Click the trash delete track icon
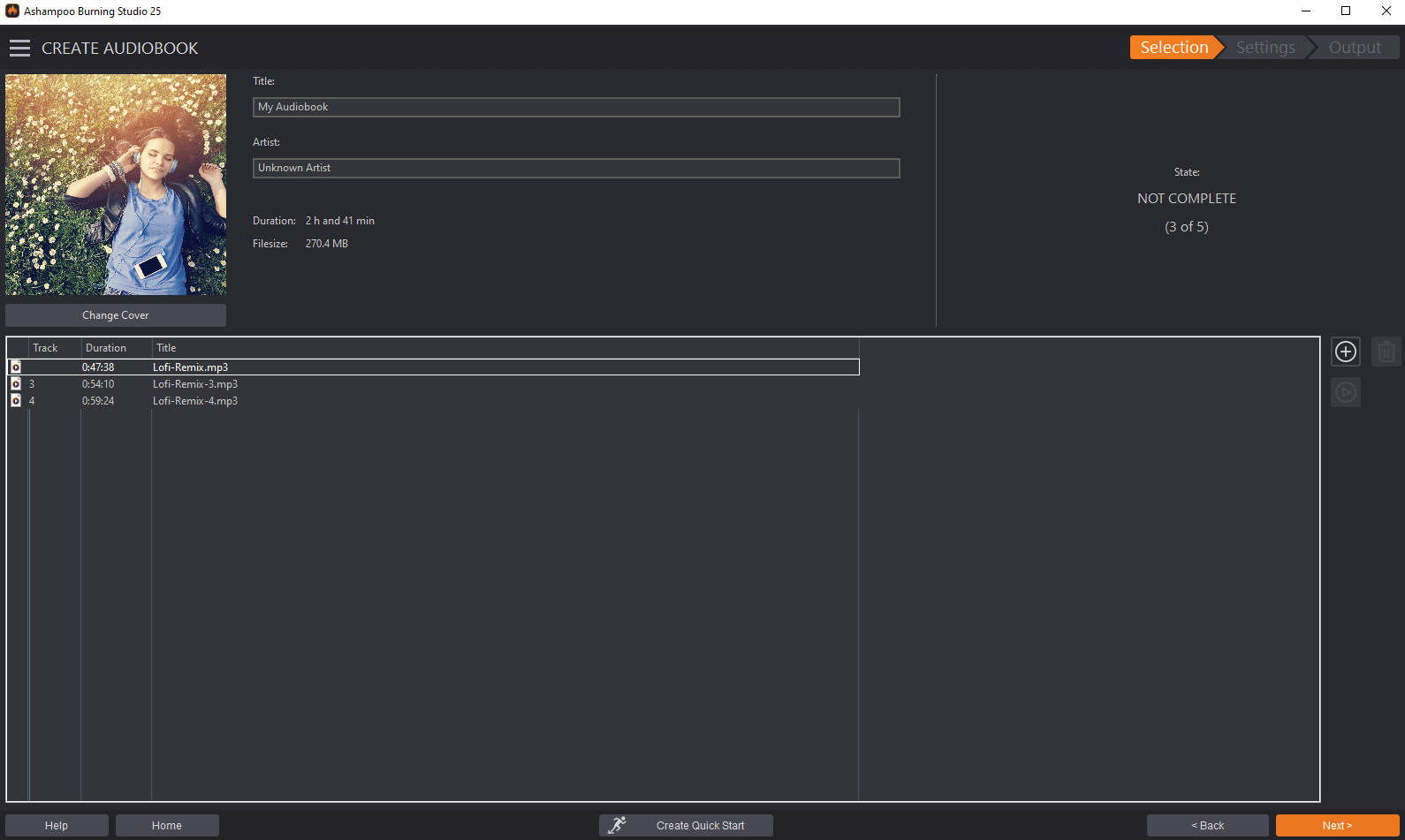This screenshot has height=840, width=1405. coord(1386,352)
